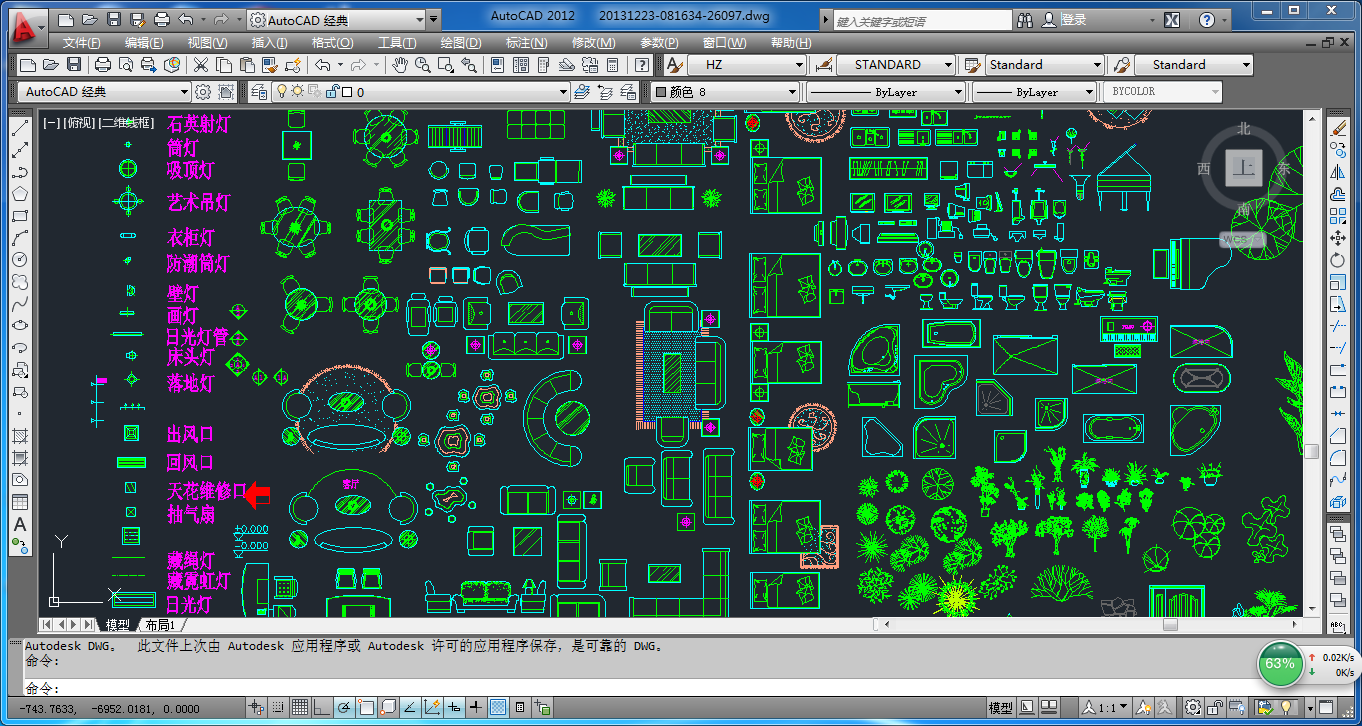
Task: Open the HZ text style dropdown
Action: (x=747, y=65)
